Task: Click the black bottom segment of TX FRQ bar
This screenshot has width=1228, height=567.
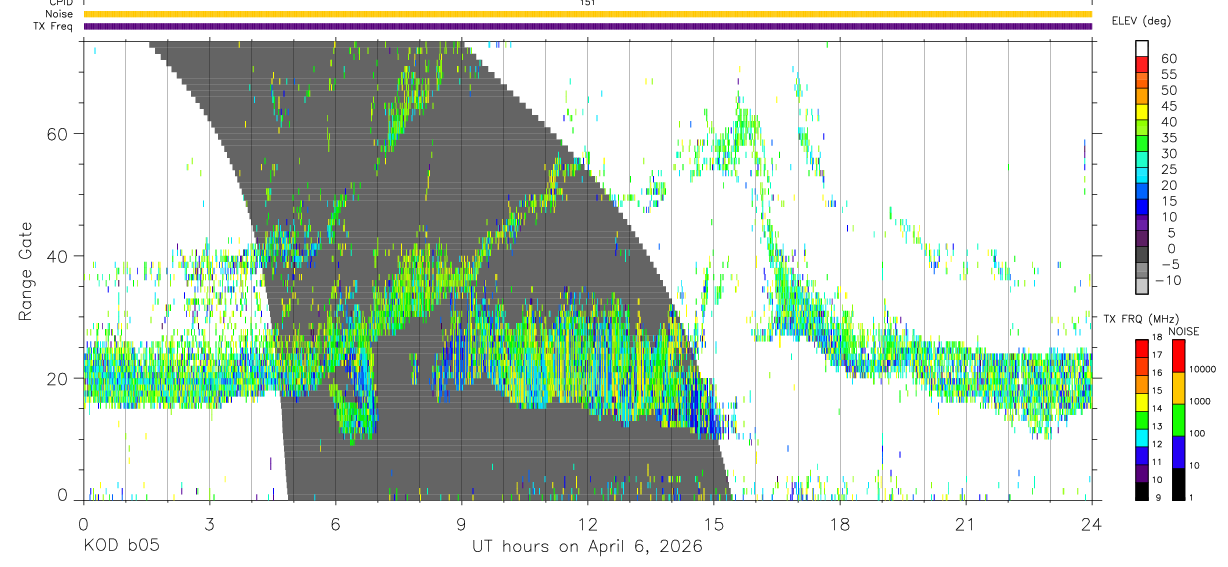Action: point(1141,490)
